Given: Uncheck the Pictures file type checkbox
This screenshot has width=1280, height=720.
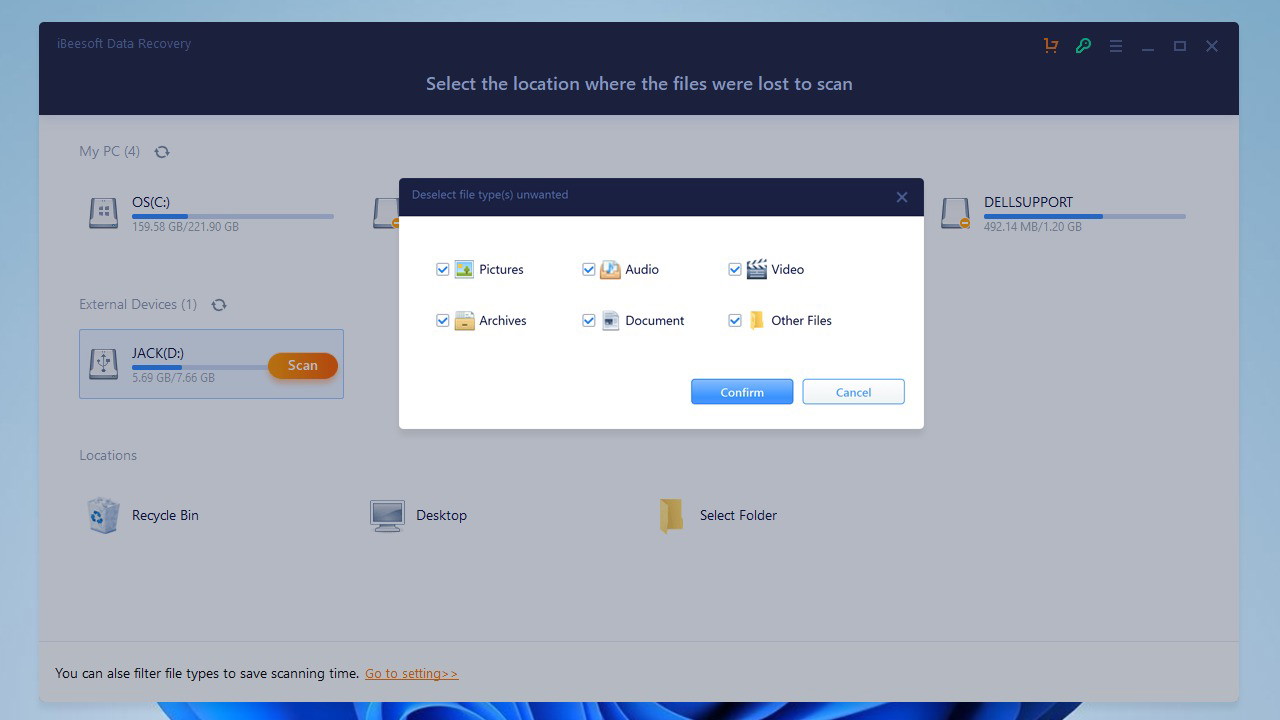Looking at the screenshot, I should coord(443,270).
